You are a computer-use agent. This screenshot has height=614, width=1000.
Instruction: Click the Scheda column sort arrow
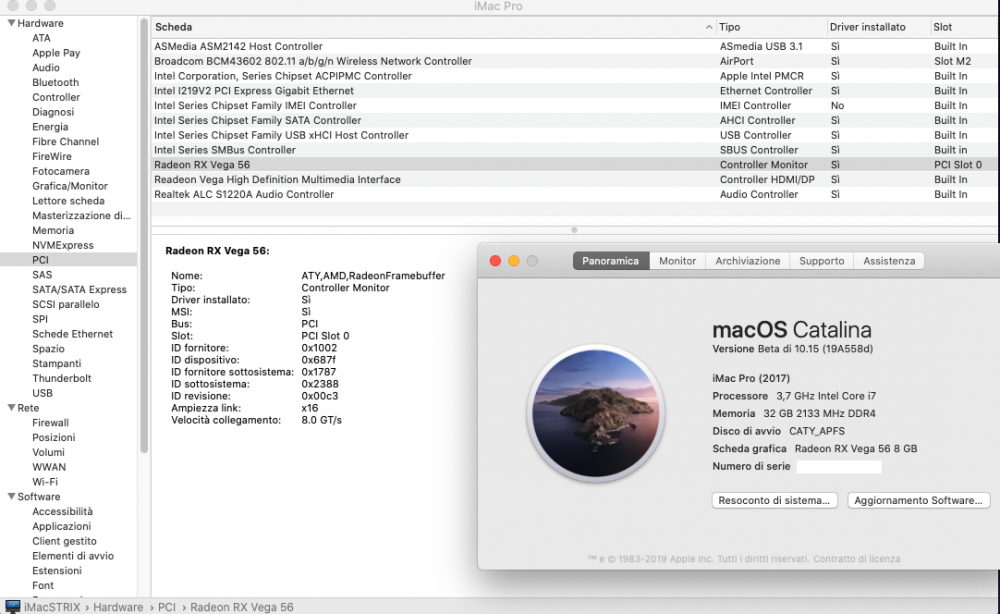(709, 27)
